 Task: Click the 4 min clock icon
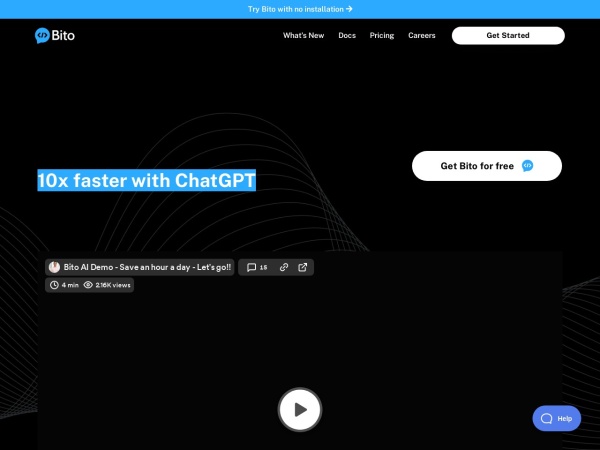coord(54,285)
